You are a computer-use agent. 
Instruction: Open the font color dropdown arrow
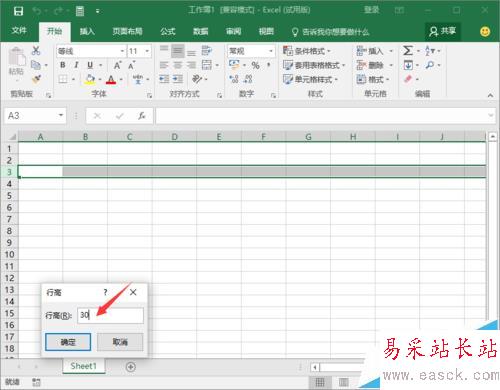(x=121, y=79)
